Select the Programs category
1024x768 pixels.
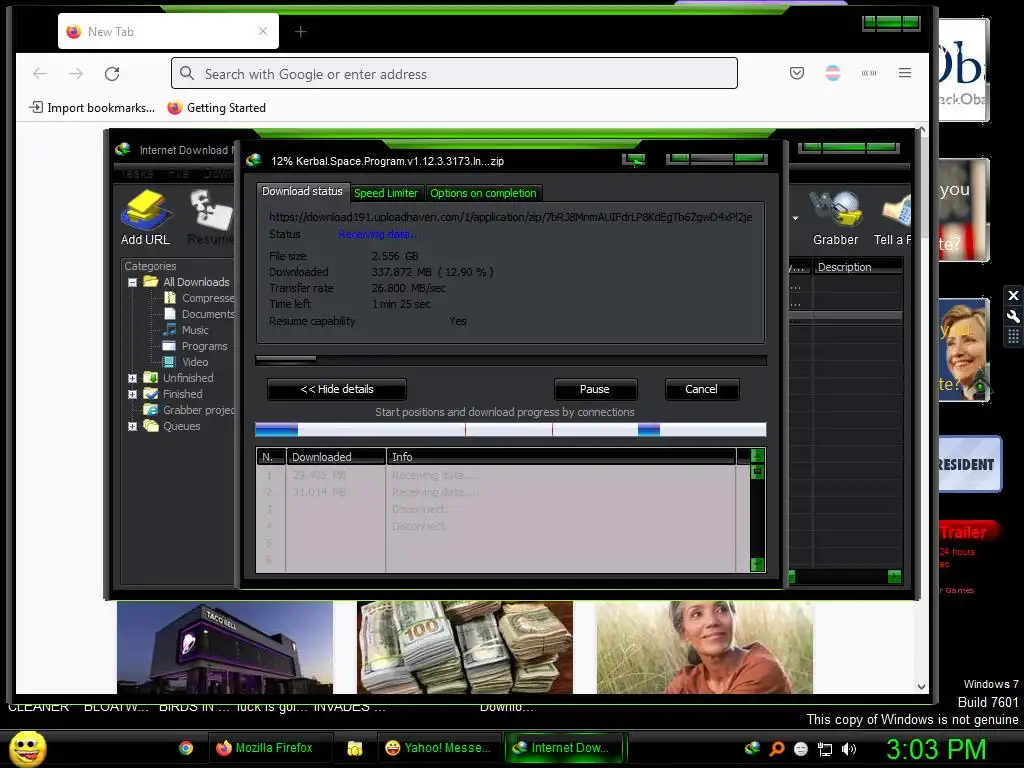[x=195, y=346]
